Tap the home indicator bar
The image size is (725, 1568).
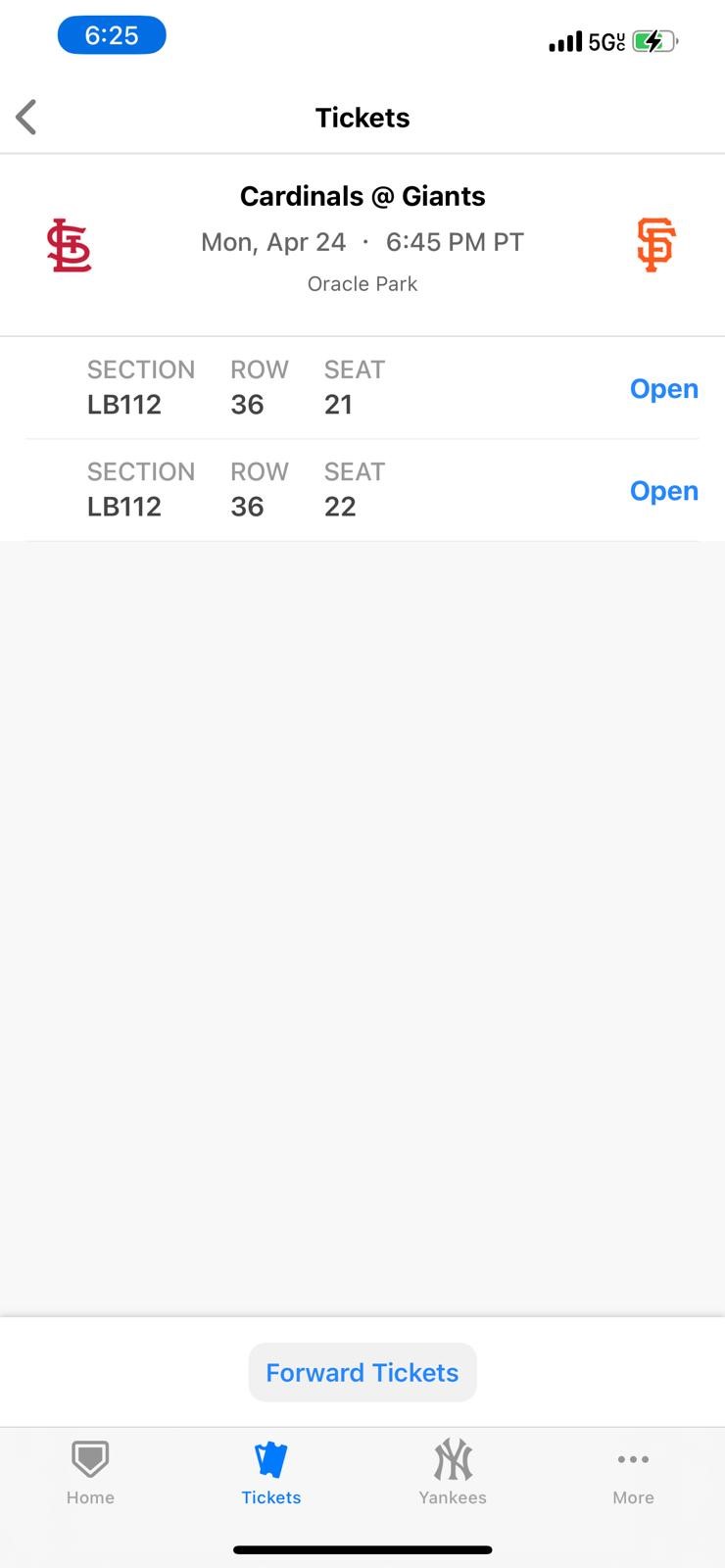(x=362, y=1549)
